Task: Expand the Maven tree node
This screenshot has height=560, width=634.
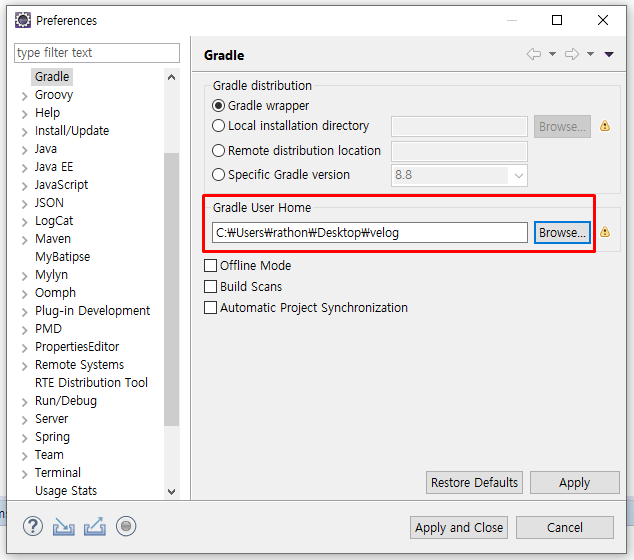Action: pos(25,240)
